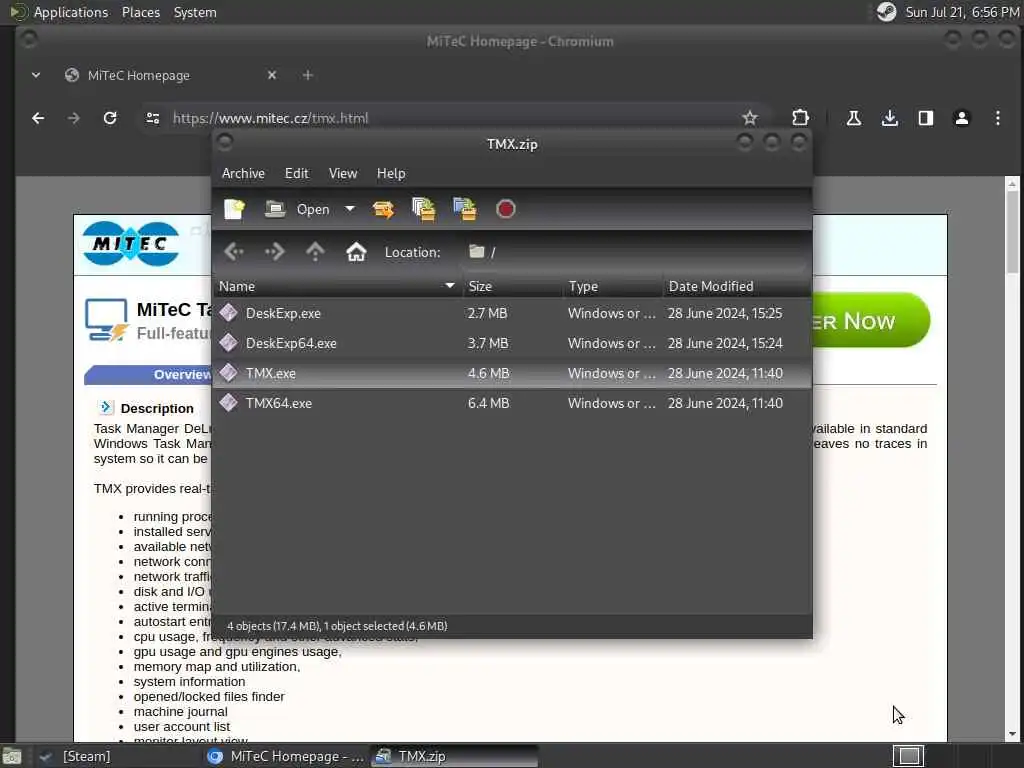The height and width of the screenshot is (768, 1024).
Task: Open Chromium profile avatar icon
Action: (x=962, y=118)
